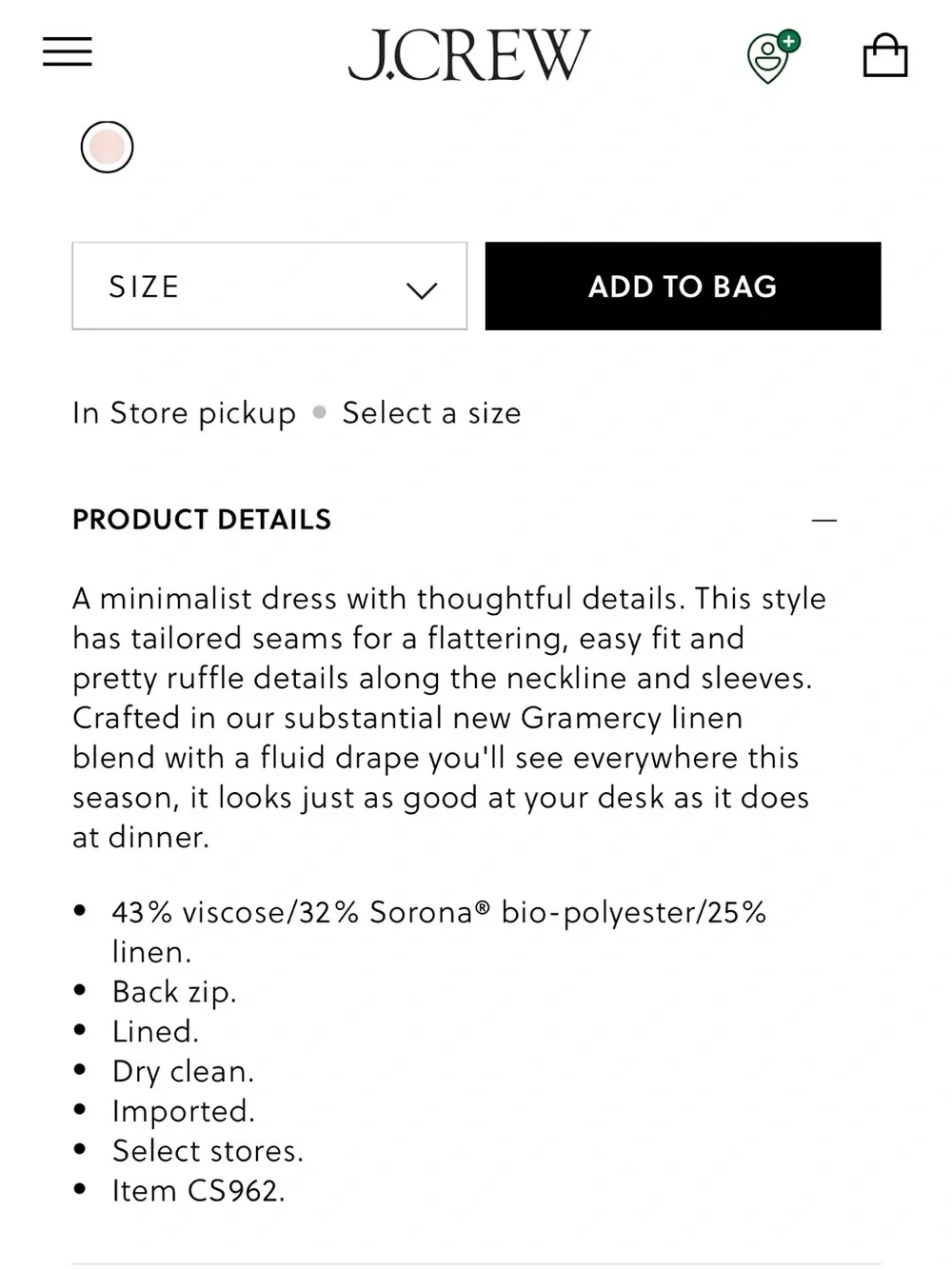Click the minimalist dress description paragraph
This screenshot has width=952, height=1269.
tap(450, 718)
